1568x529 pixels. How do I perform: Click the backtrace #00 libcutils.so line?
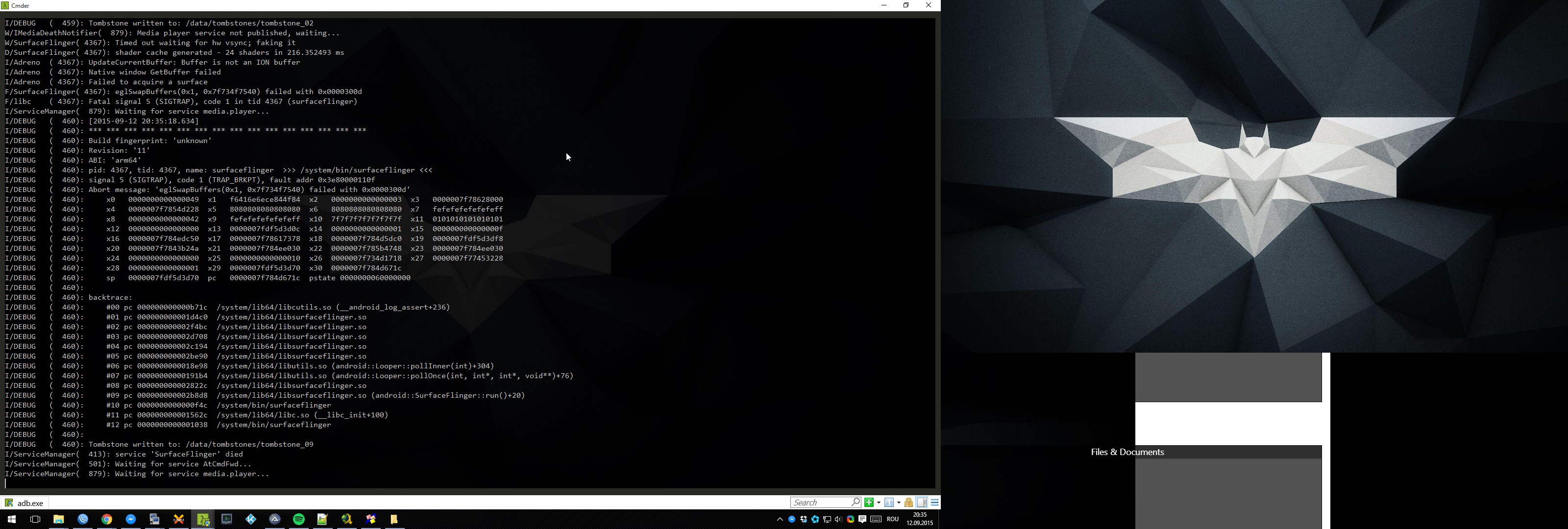[227, 308]
